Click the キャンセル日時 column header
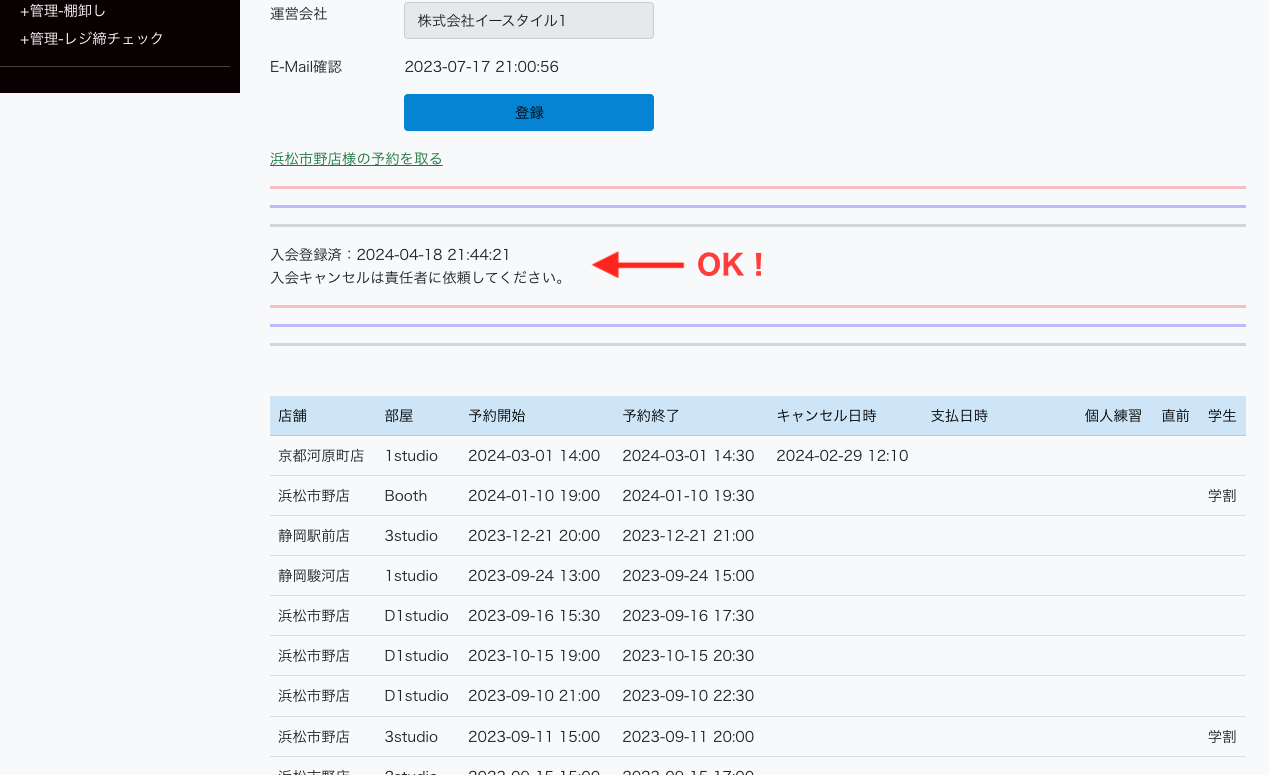 pyautogui.click(x=826, y=416)
